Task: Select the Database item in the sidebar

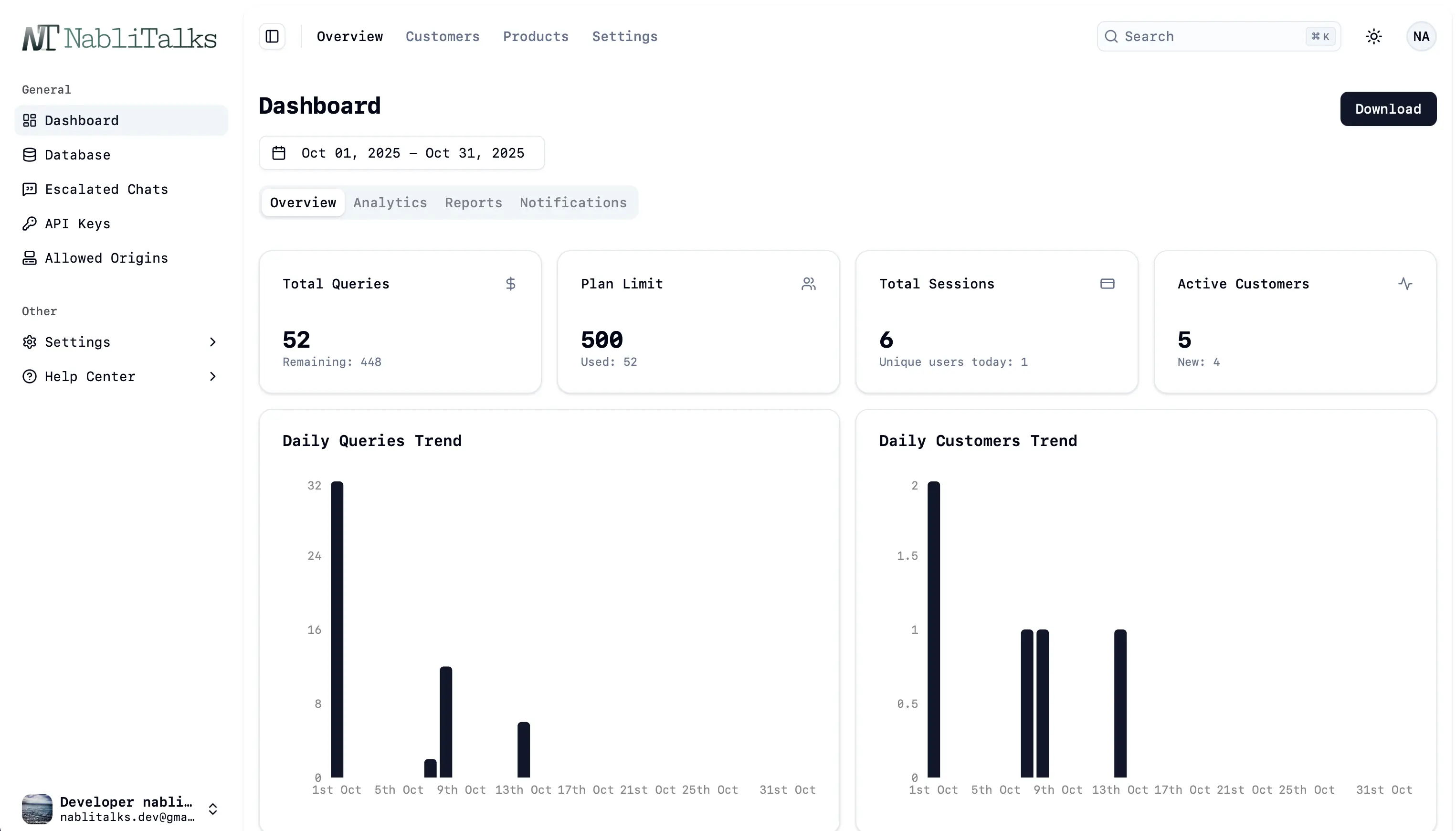Action: click(x=77, y=155)
